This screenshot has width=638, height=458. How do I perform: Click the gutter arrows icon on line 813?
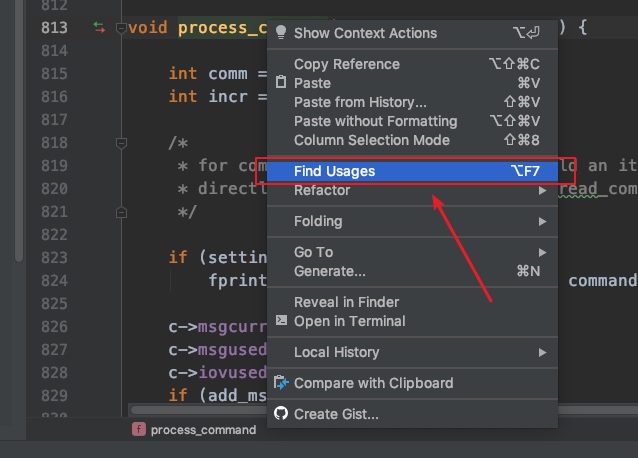99,28
